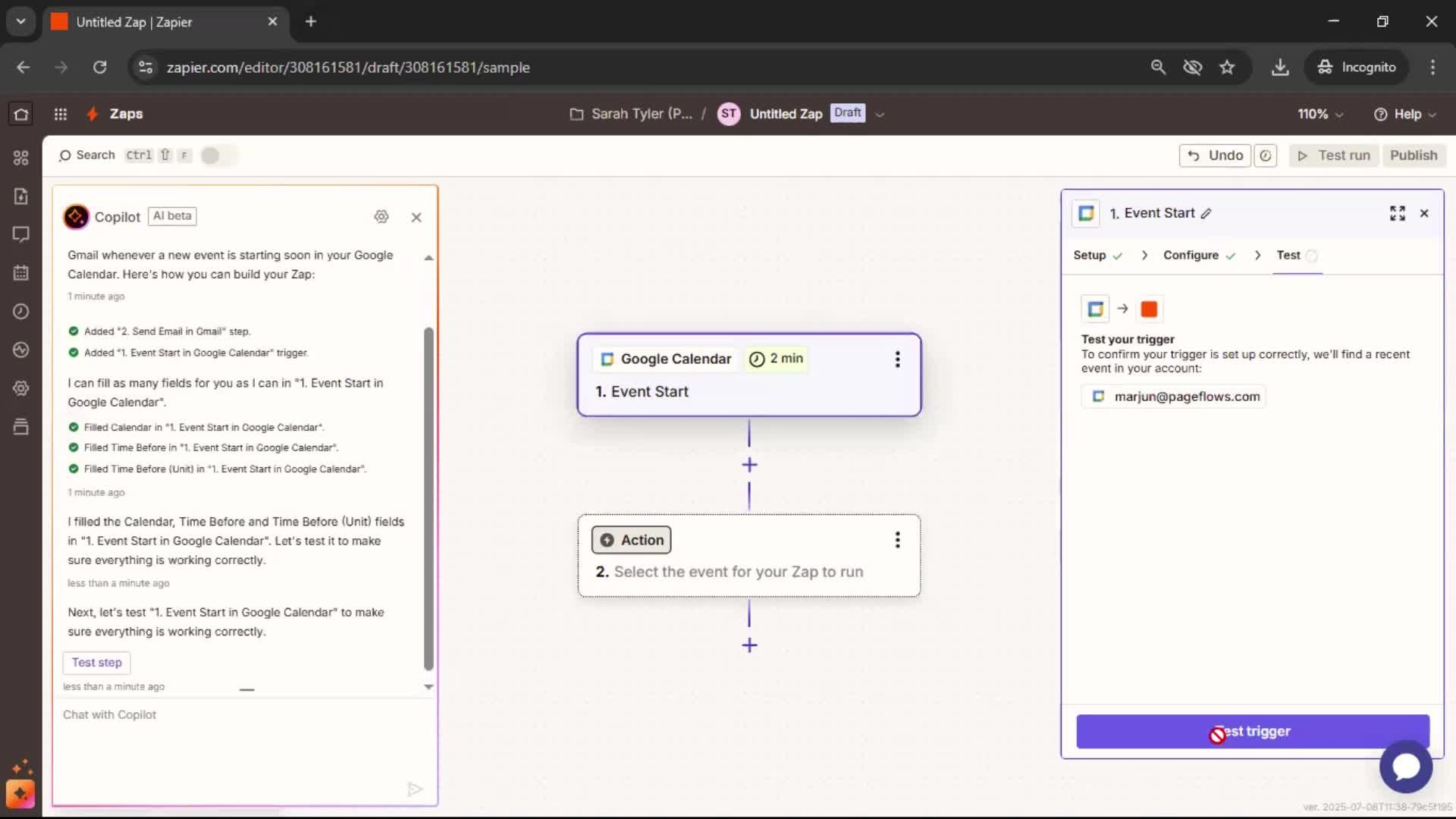
Task: Open the history clock icon in sidebar
Action: coord(21,312)
